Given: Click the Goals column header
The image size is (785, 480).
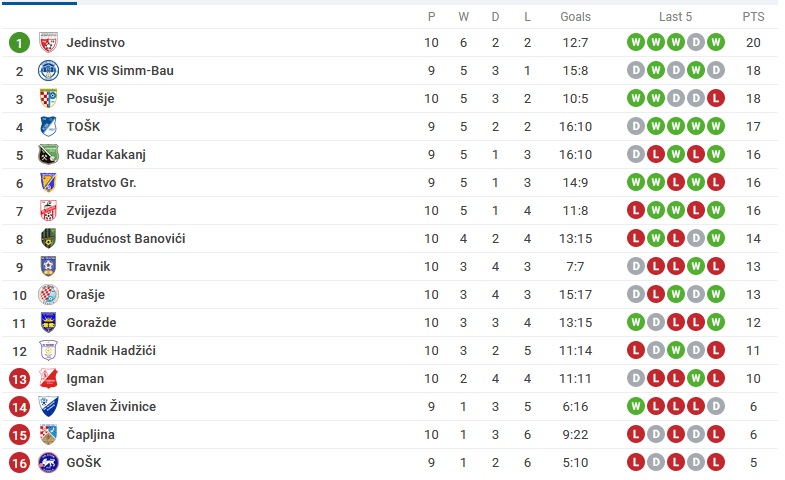Looking at the screenshot, I should [x=575, y=17].
